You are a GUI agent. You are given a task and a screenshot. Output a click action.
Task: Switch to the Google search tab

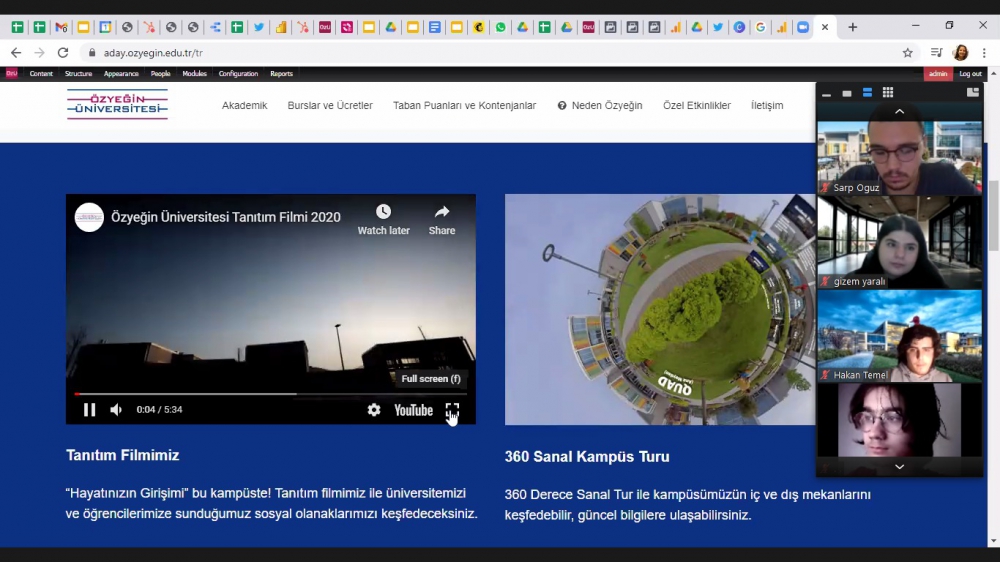[x=761, y=27]
